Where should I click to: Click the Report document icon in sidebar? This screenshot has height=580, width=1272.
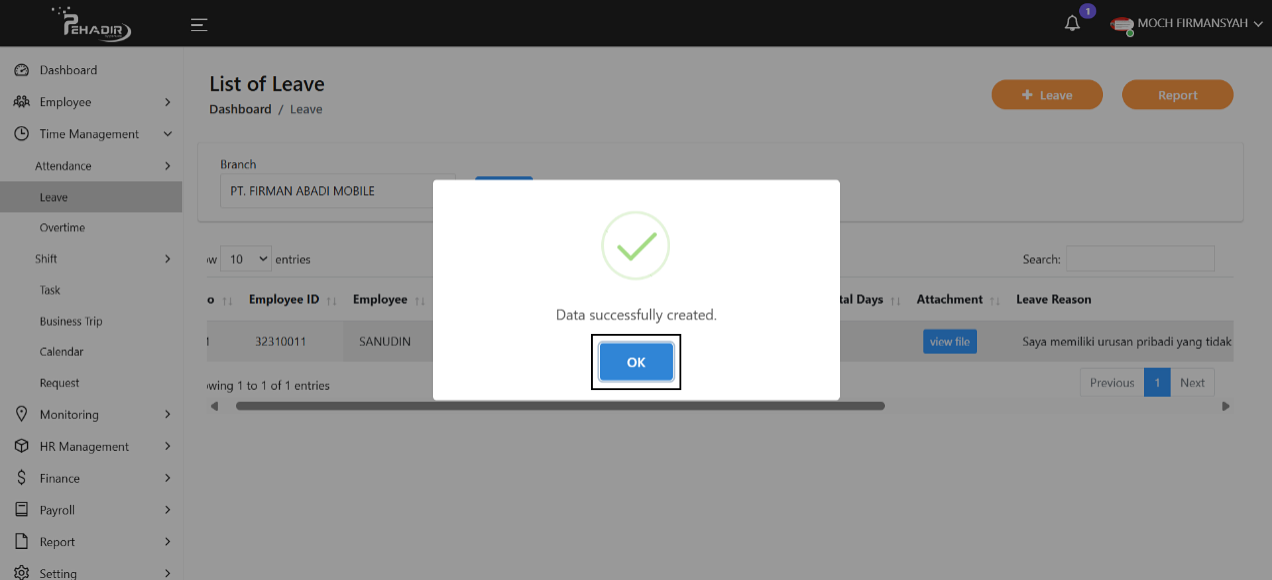click(x=21, y=542)
